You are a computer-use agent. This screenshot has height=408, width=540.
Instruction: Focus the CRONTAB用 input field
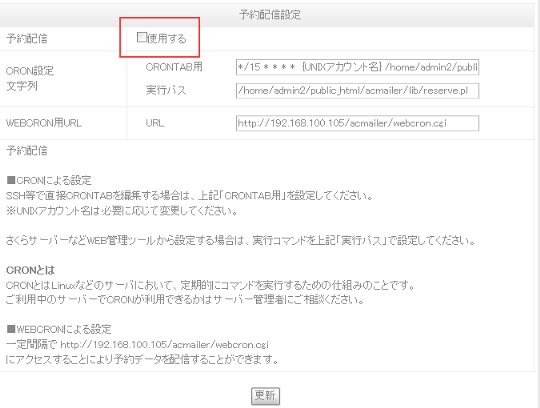pyautogui.click(x=357, y=67)
